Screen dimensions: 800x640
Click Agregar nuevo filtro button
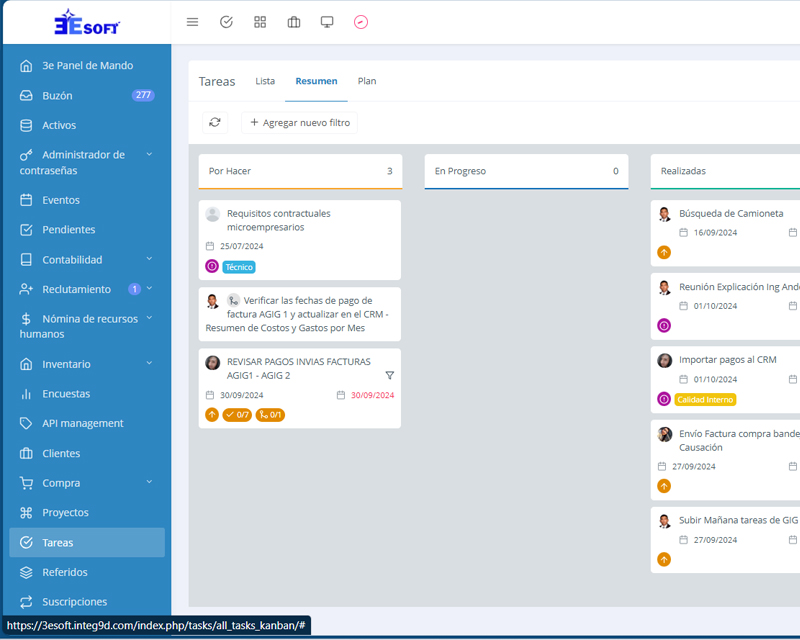coord(299,122)
